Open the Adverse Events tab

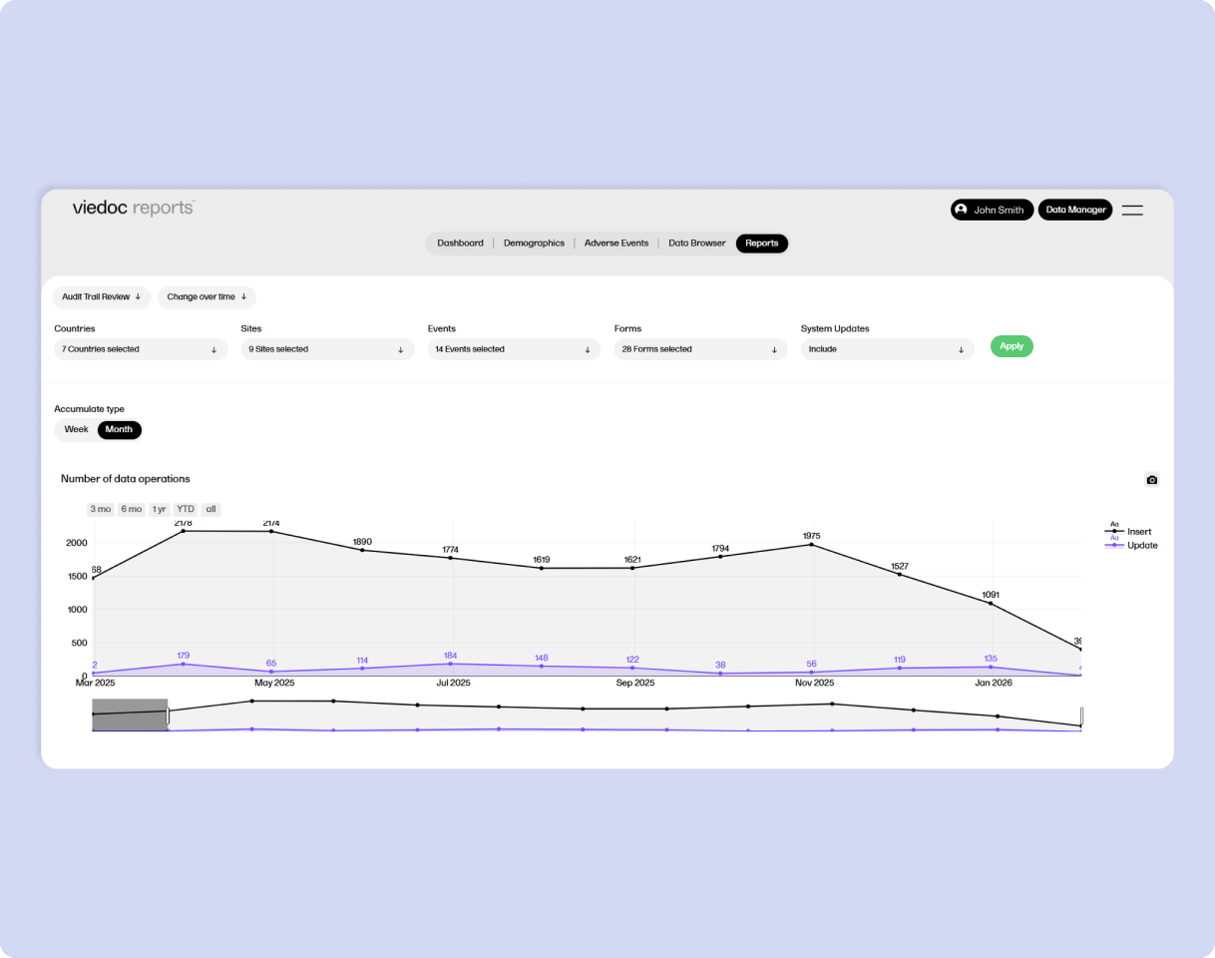616,243
